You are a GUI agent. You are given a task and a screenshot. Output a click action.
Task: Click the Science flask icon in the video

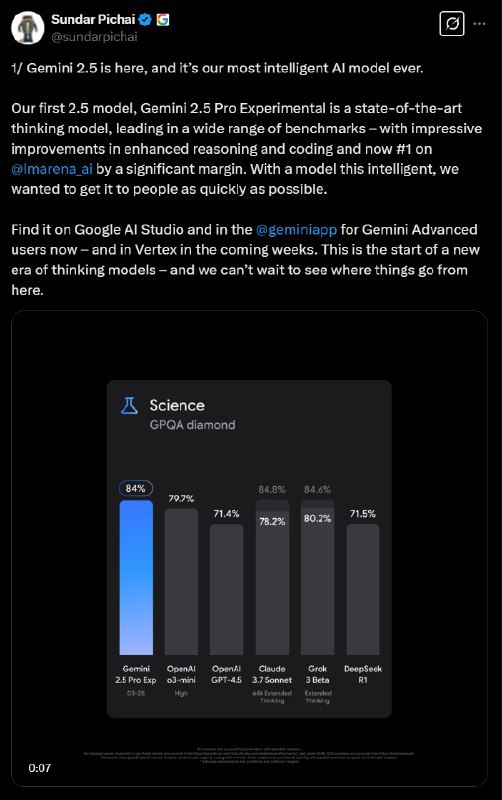(129, 406)
